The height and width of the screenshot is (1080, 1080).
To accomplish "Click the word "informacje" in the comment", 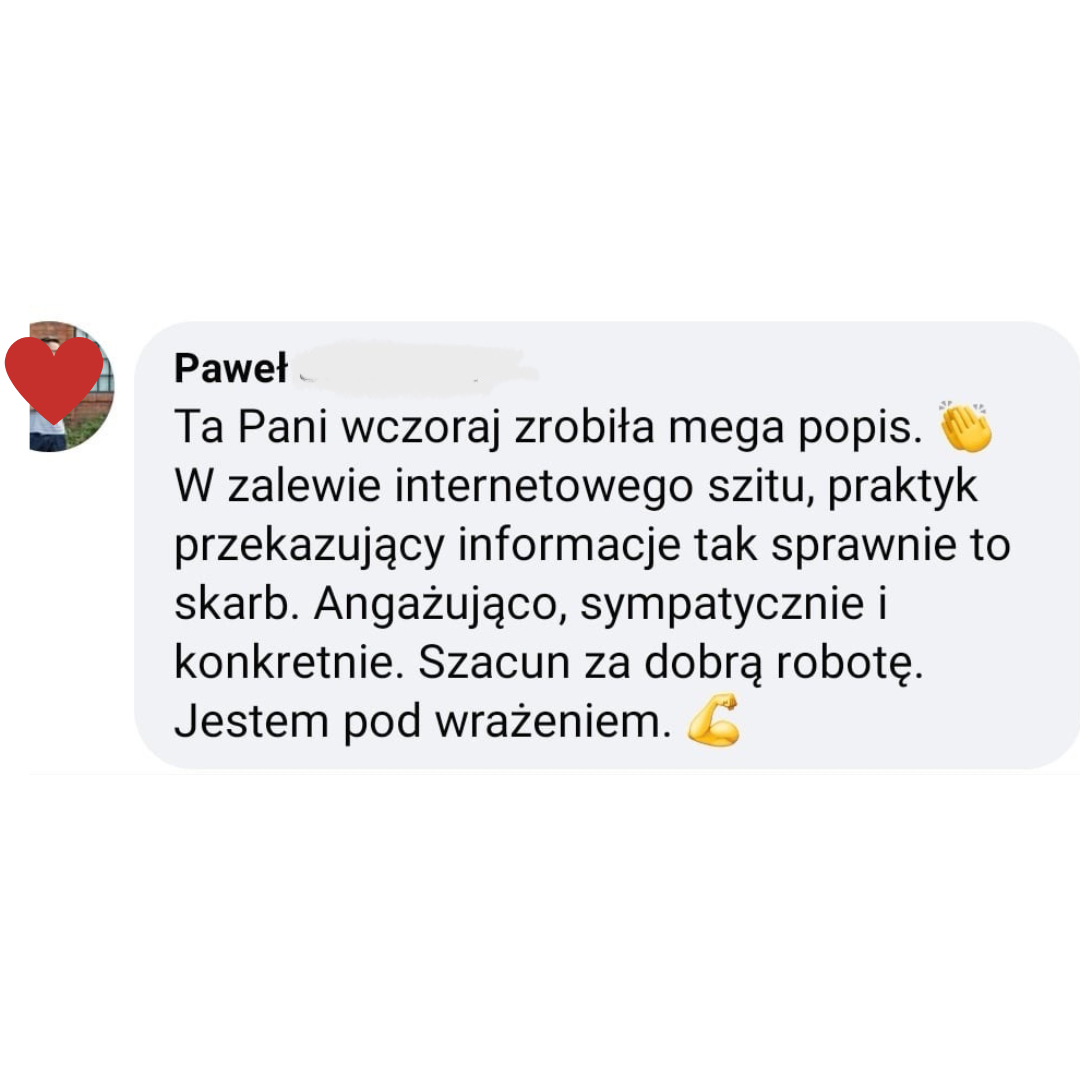I will click(x=569, y=547).
